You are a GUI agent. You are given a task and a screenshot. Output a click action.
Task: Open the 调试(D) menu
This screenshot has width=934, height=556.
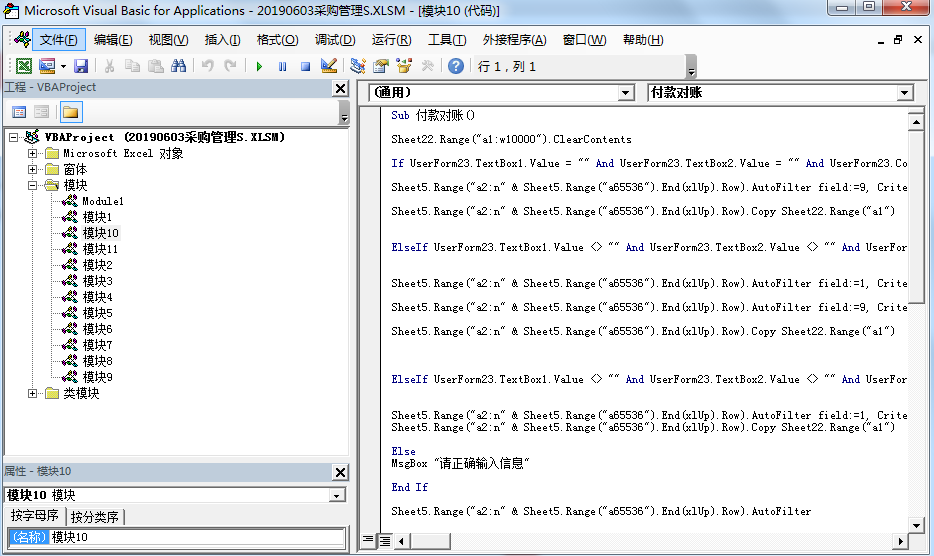pos(335,40)
